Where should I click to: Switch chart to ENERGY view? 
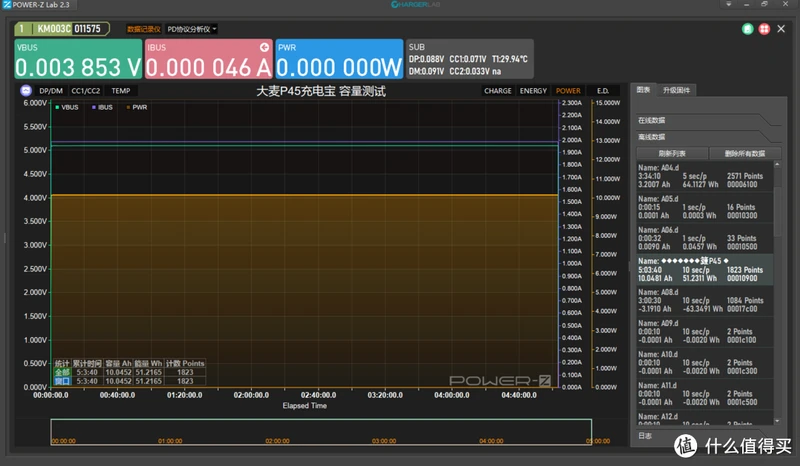(533, 91)
